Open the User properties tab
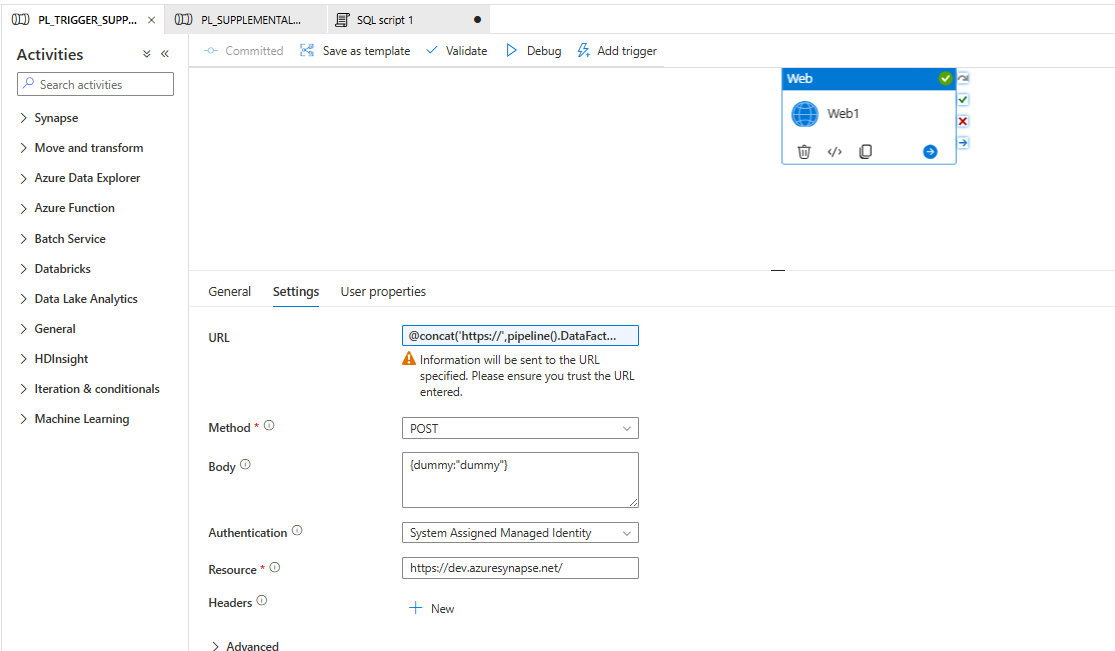Image resolution: width=1115 pixels, height=651 pixels. 383,292
